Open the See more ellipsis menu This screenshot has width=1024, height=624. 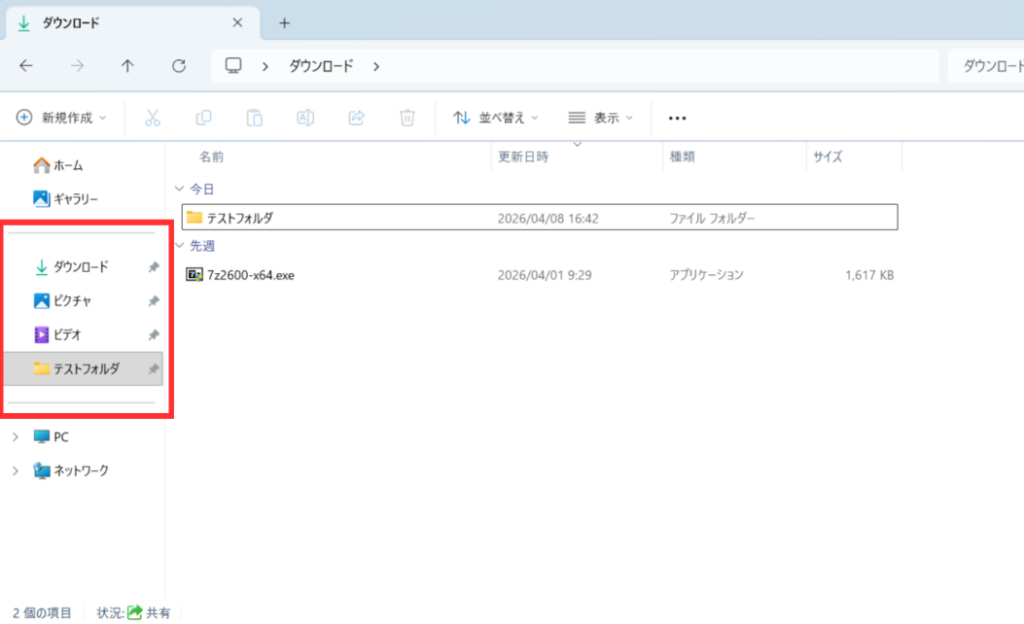click(676, 117)
